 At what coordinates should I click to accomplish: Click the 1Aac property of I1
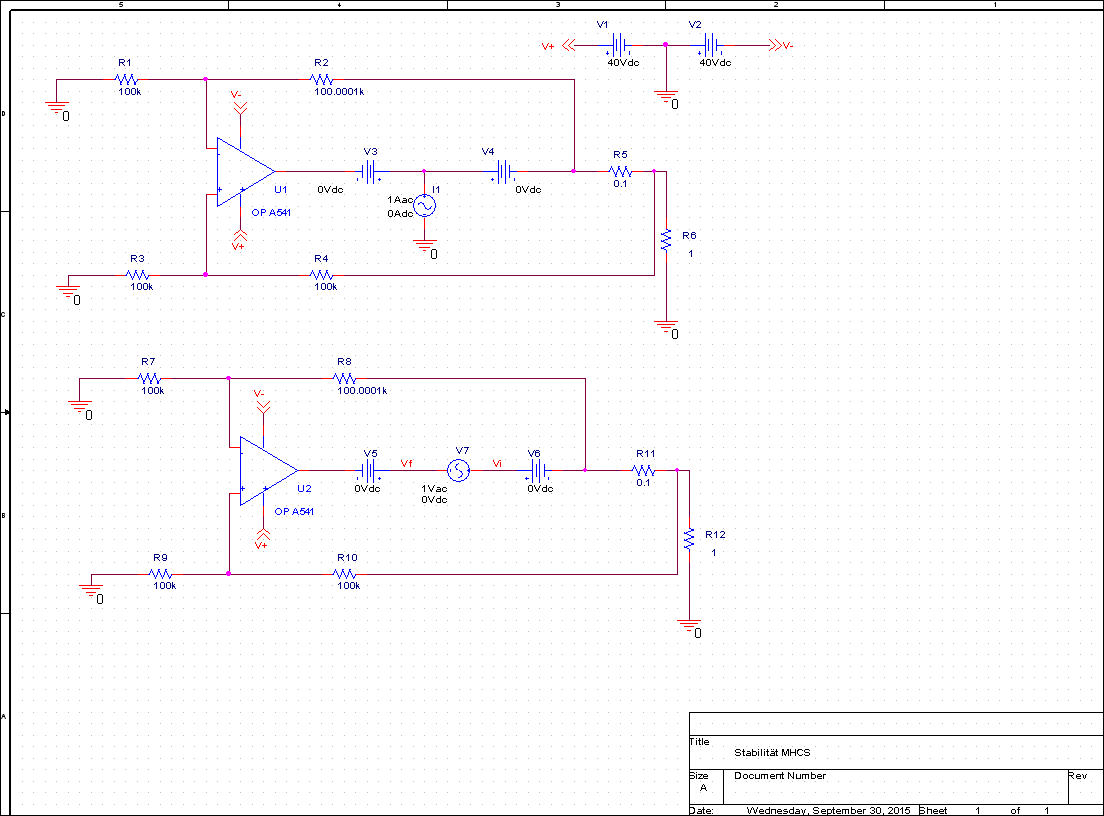400,200
